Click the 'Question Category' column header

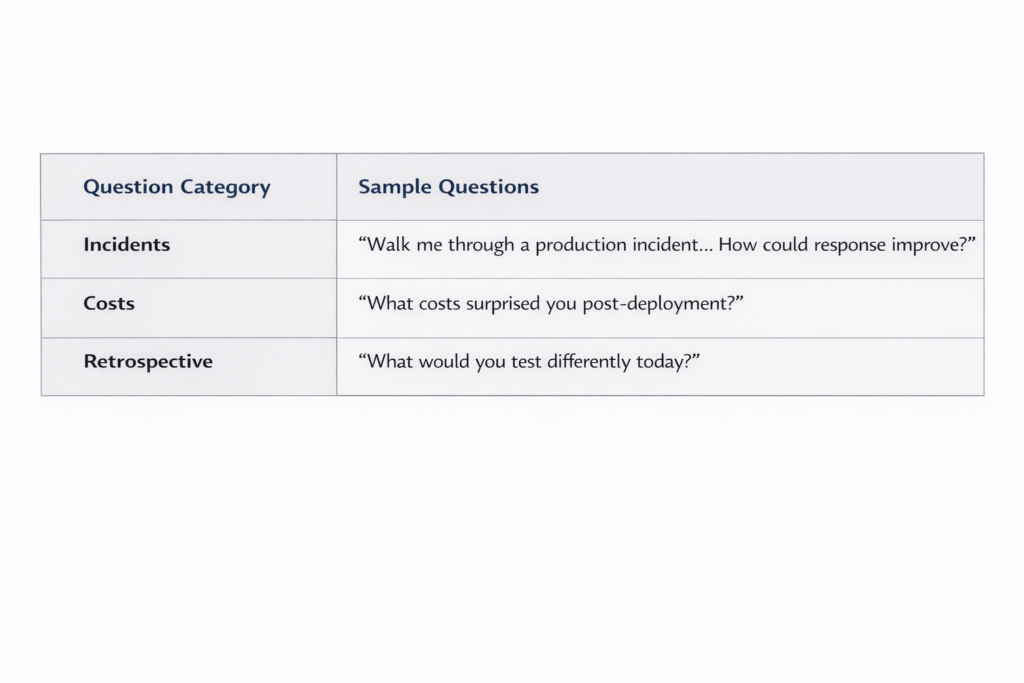pyautogui.click(x=176, y=187)
